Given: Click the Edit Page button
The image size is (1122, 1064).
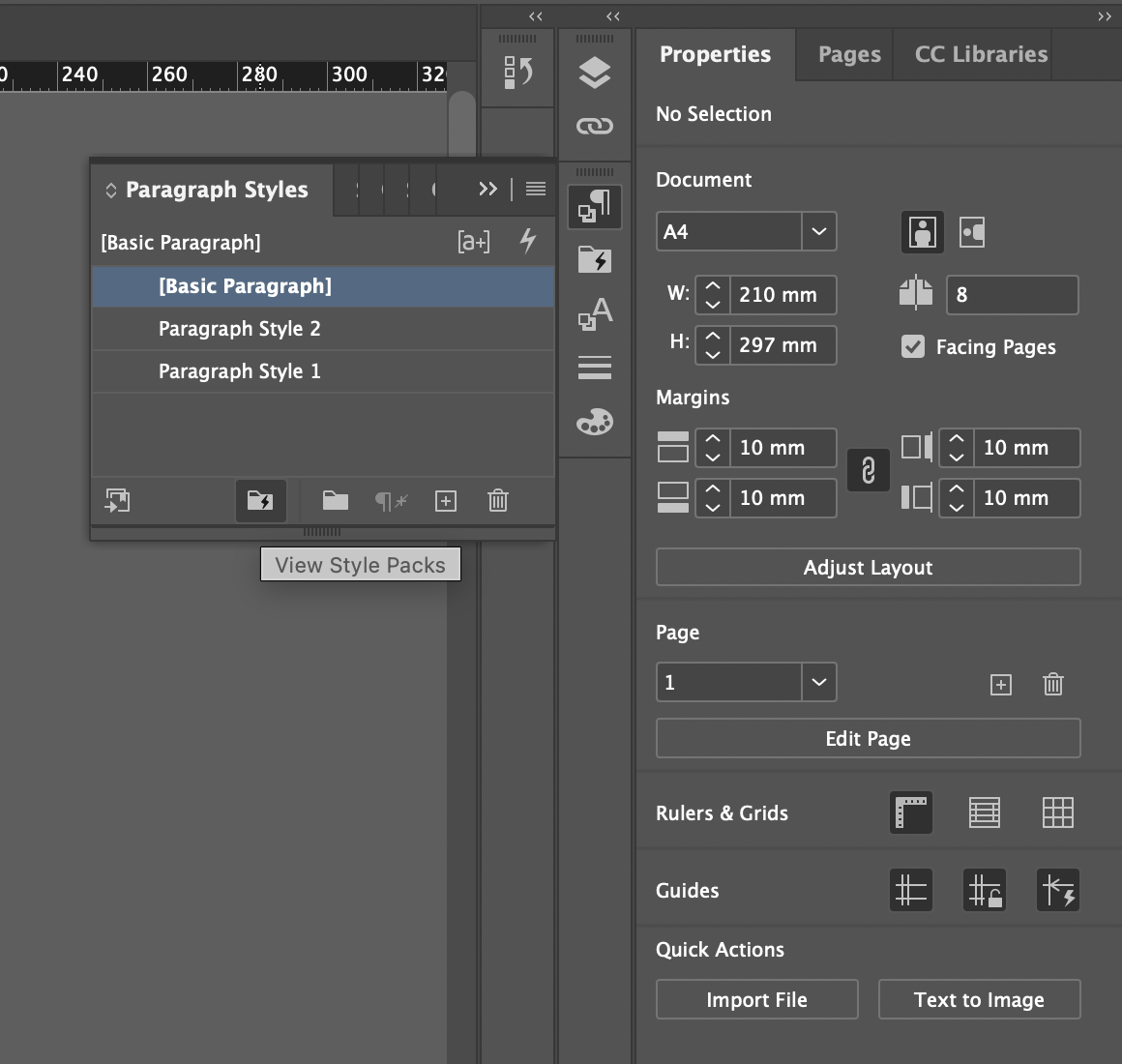Looking at the screenshot, I should pos(868,738).
